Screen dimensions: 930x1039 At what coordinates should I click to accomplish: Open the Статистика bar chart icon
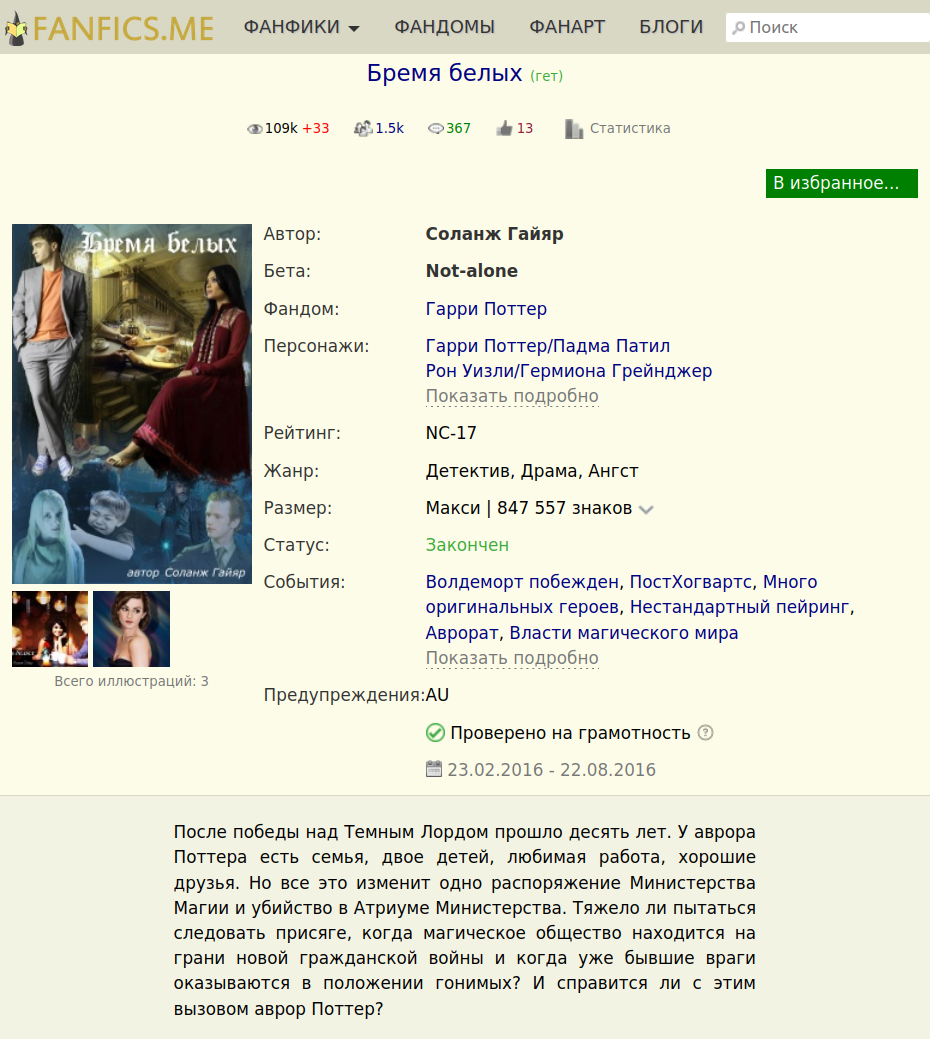(574, 129)
